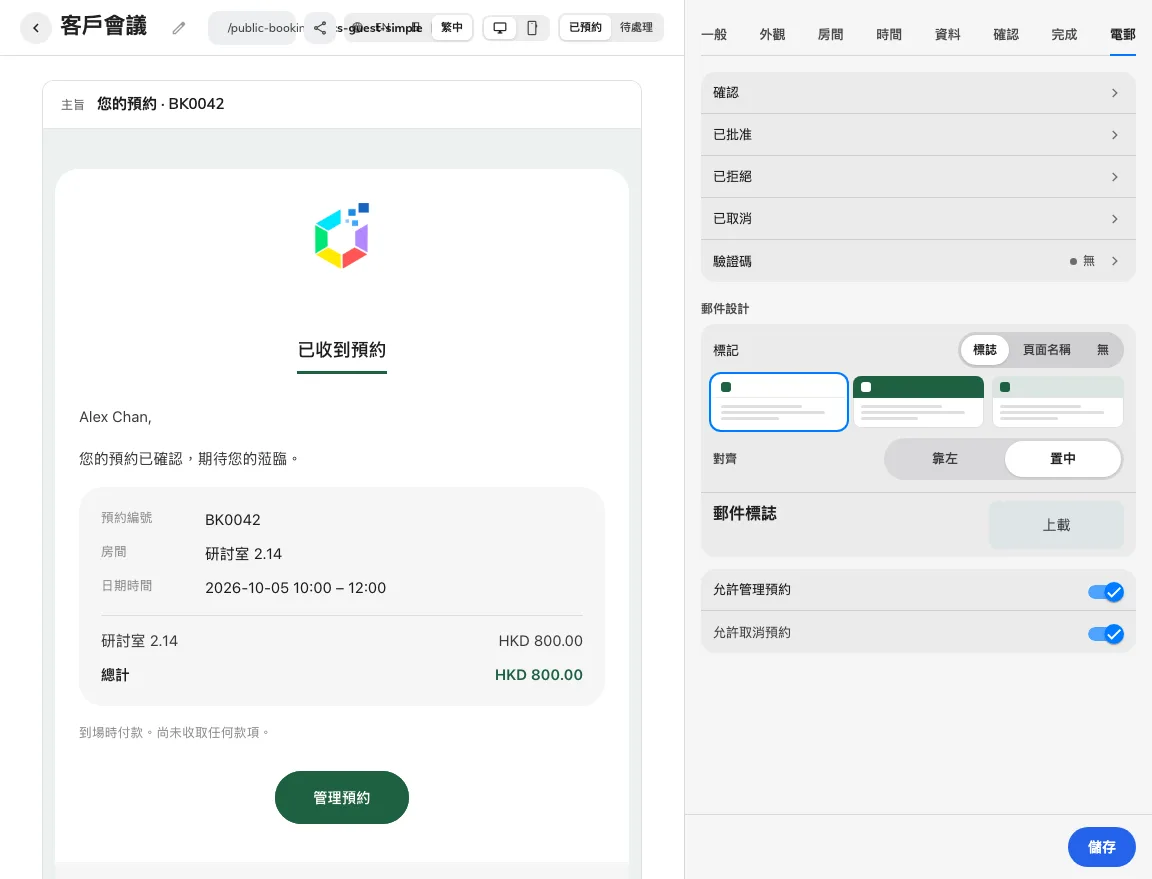
Task: Choose the plain white header layout thumbnail
Action: pyautogui.click(x=779, y=402)
